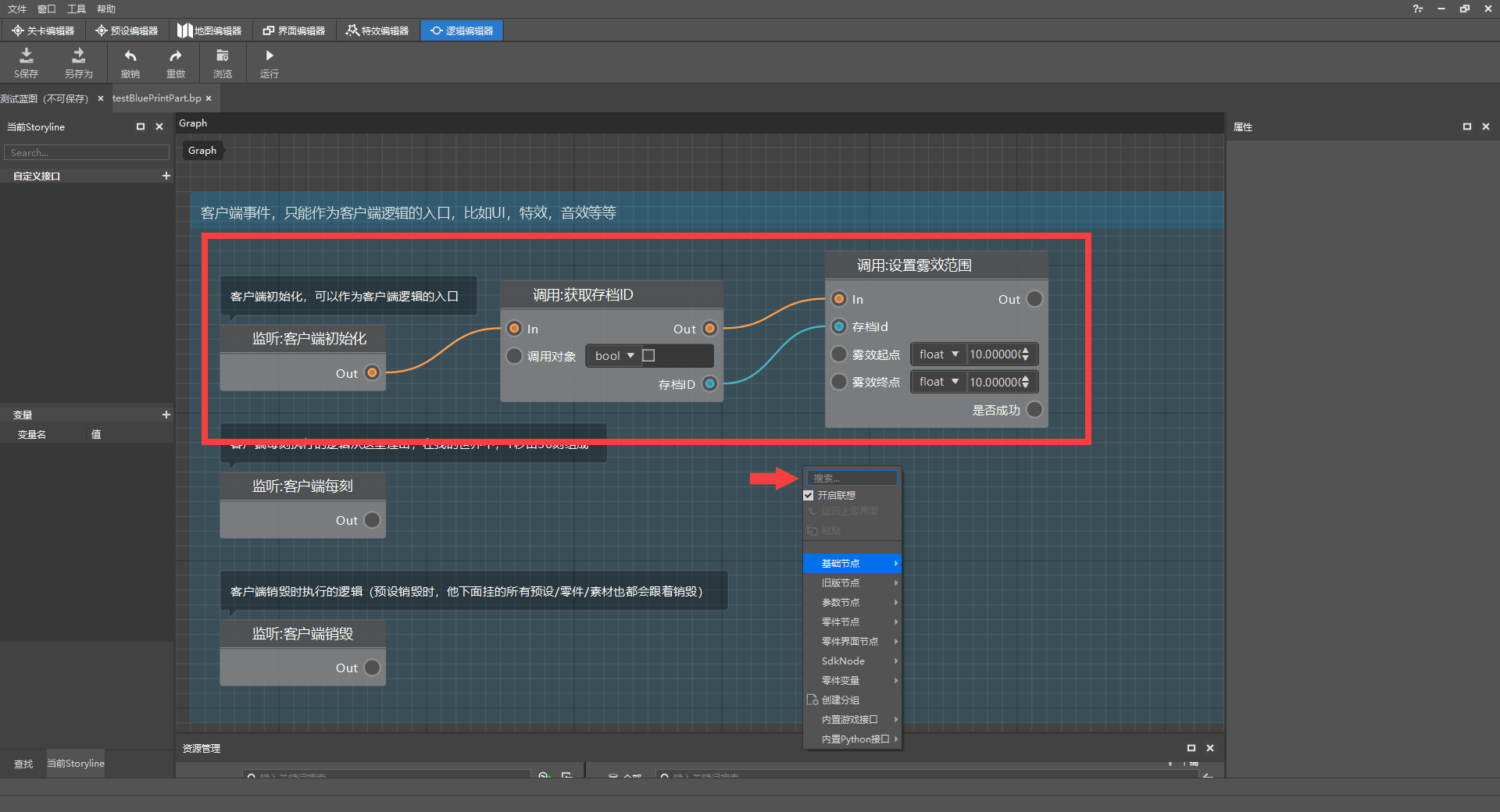Image resolution: width=1500 pixels, height=812 pixels.
Task: Switch to 关卡编辑器 tab
Action: 43,30
